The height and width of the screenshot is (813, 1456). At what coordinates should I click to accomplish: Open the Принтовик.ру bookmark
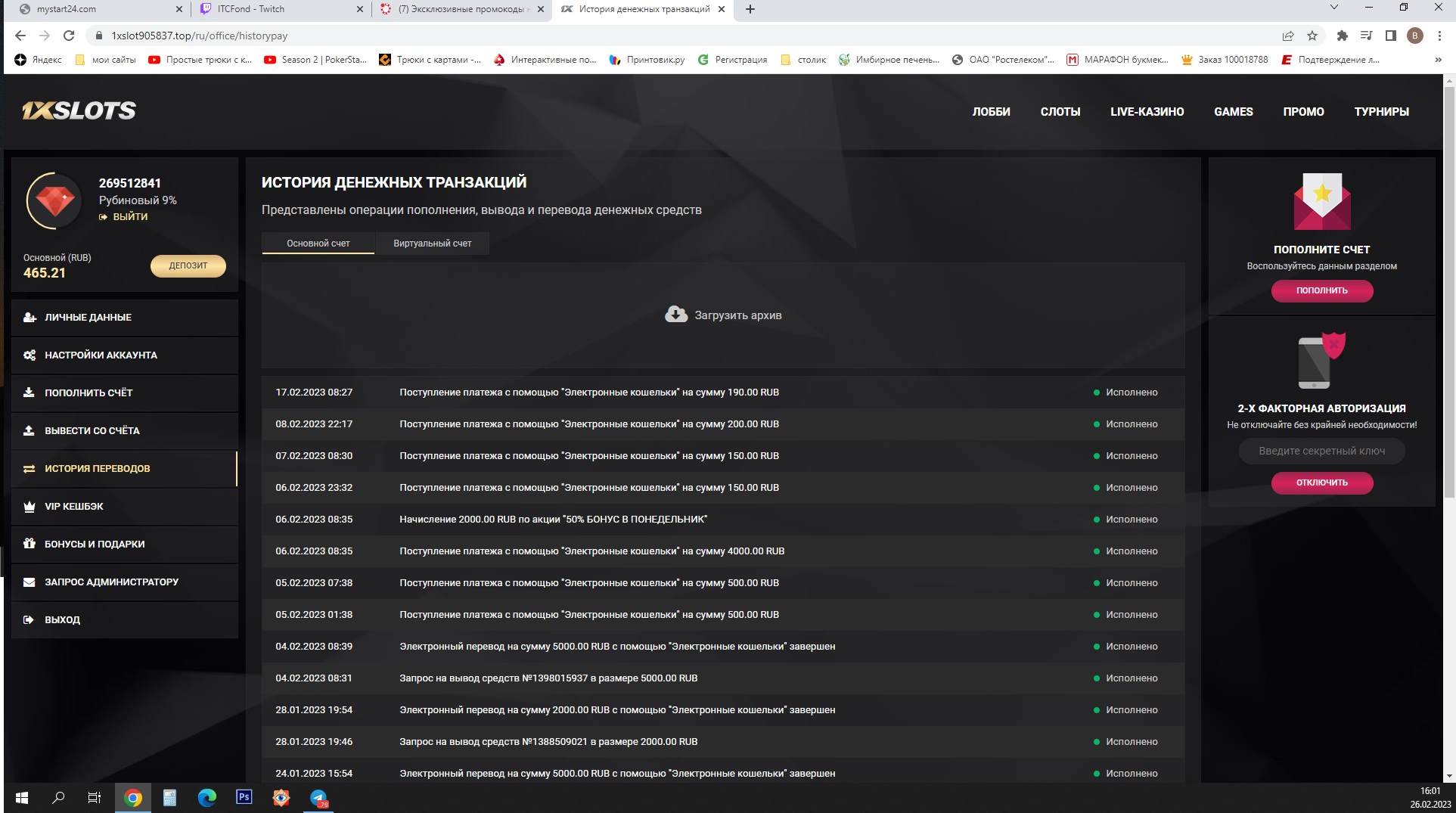click(x=647, y=60)
